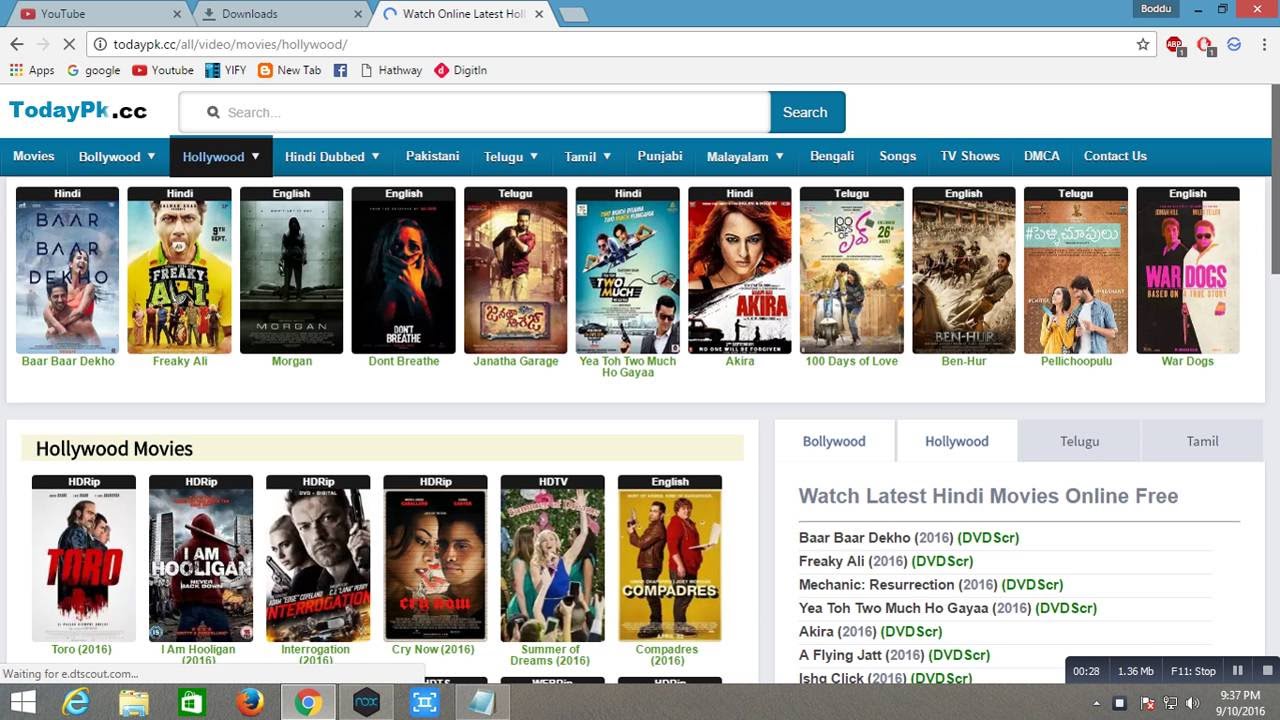Open the Nox app in the taskbar
Viewport: 1280px width, 720px height.
[366, 702]
